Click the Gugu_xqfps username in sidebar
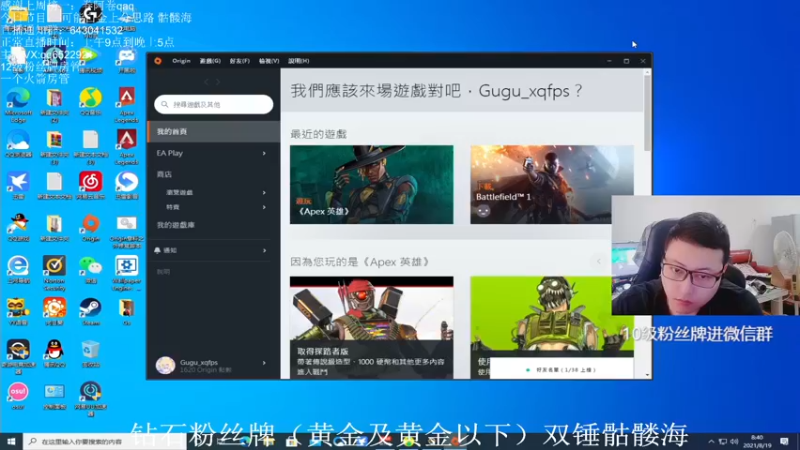 tap(198, 362)
